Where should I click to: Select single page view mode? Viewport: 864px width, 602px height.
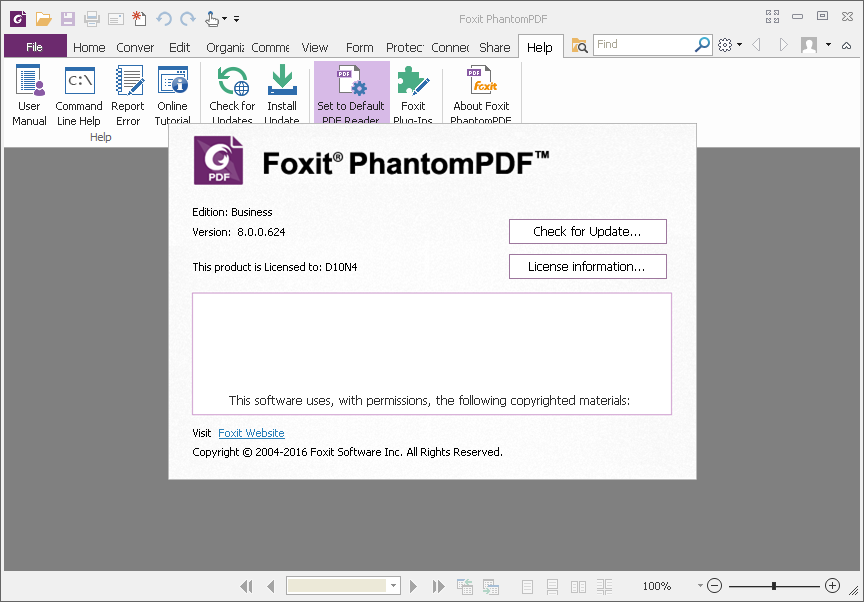(527, 587)
